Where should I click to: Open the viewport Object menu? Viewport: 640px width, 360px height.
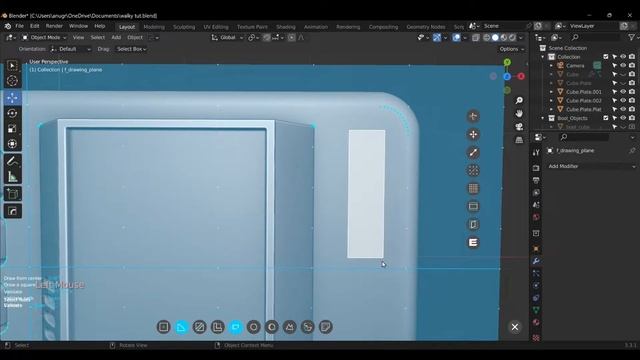click(135, 38)
